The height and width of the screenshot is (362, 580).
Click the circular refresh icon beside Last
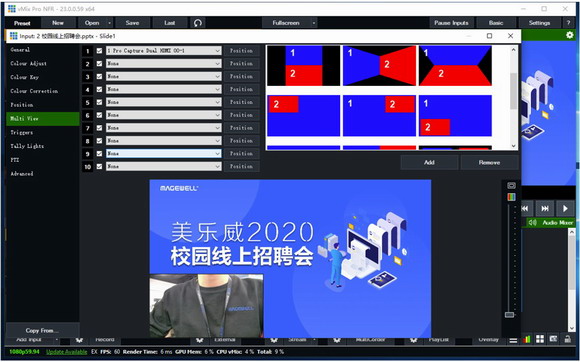pyautogui.click(x=198, y=23)
